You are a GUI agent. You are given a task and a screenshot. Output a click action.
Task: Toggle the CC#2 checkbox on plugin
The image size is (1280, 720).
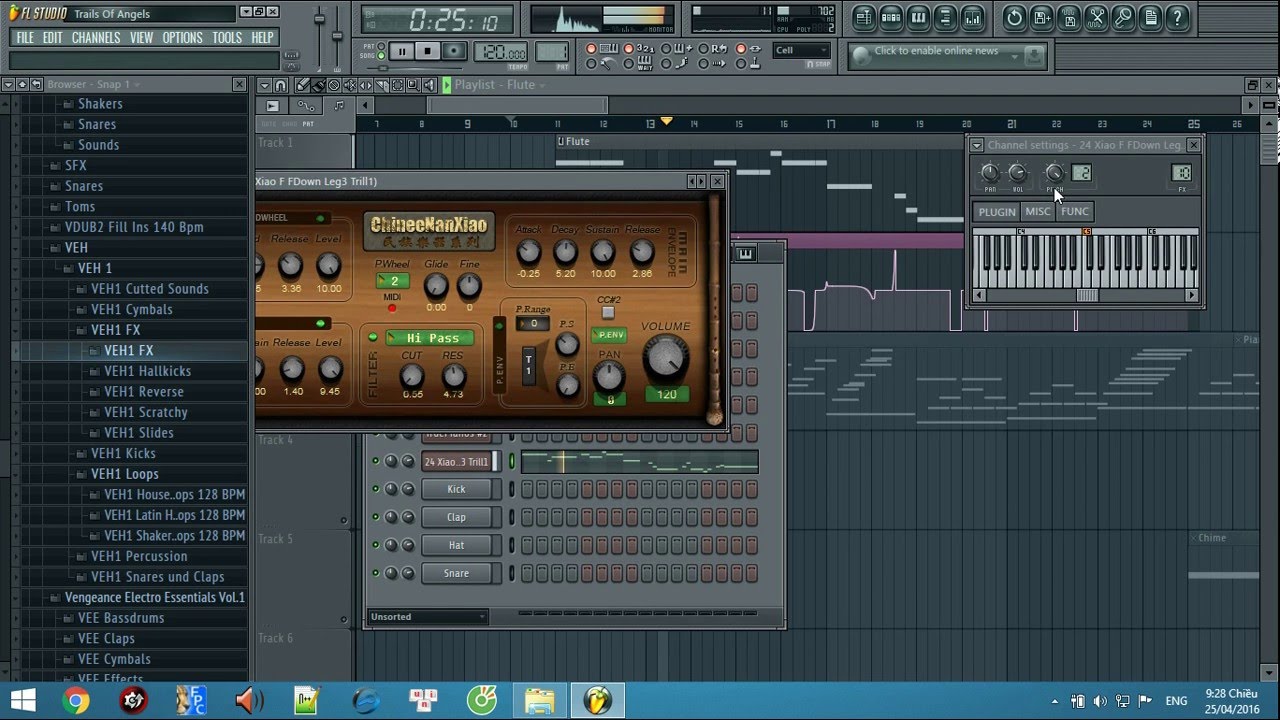click(x=608, y=313)
